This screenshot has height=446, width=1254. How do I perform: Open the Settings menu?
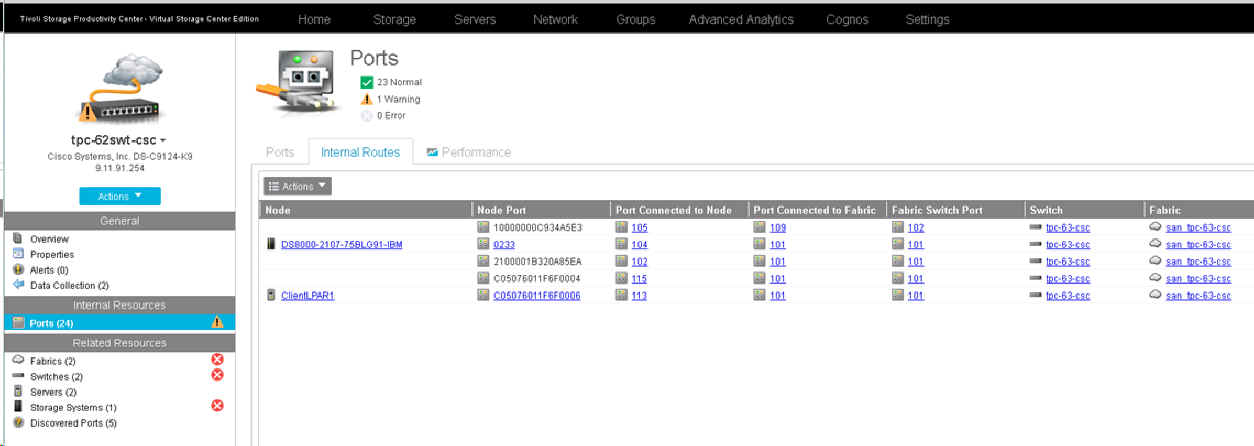pos(928,19)
